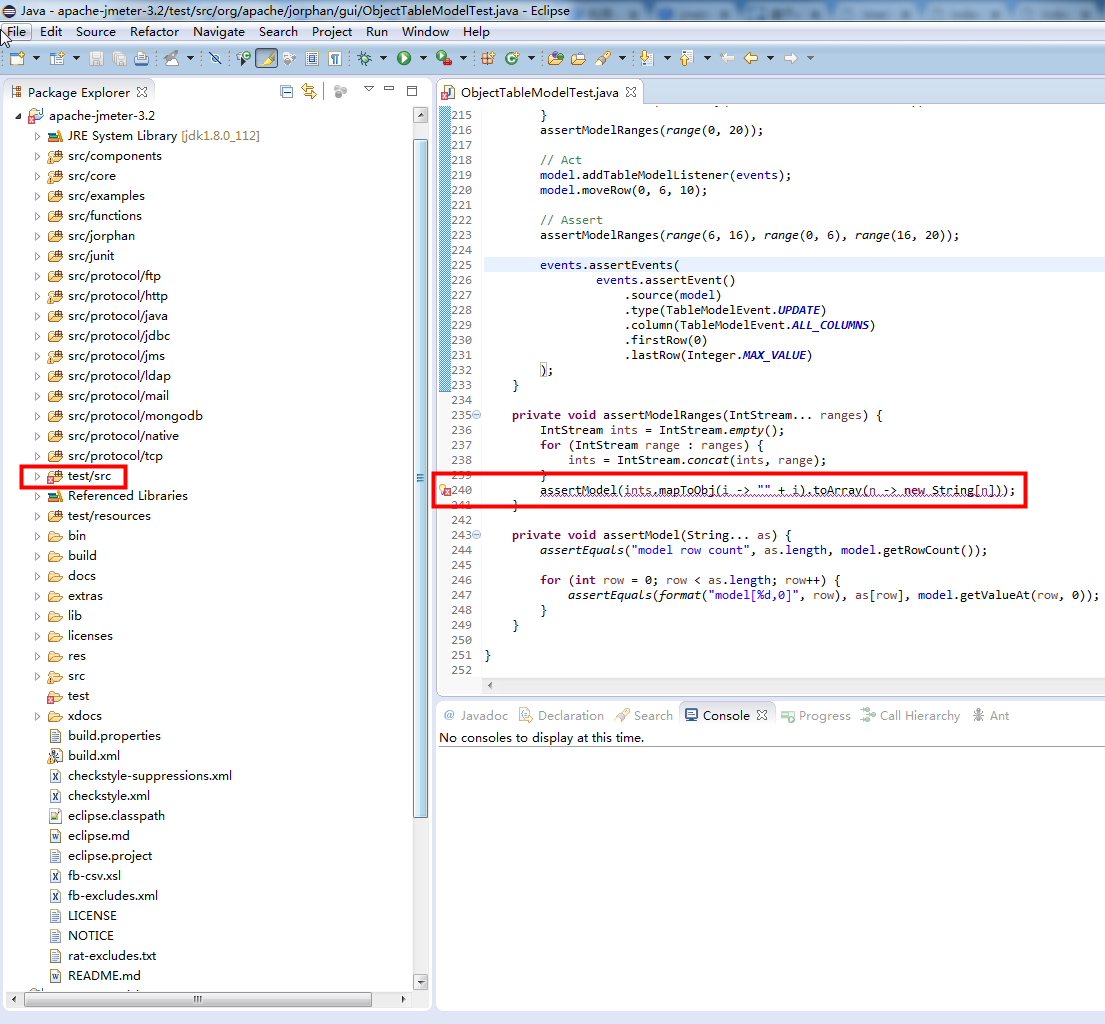1105x1024 pixels.
Task: Open the Project menu
Action: (x=332, y=32)
